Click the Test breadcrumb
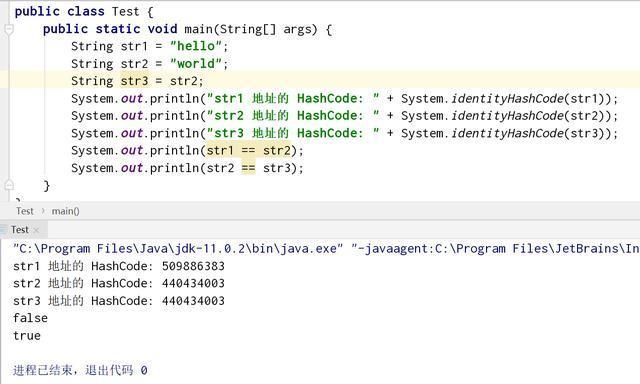 pyautogui.click(x=25, y=211)
